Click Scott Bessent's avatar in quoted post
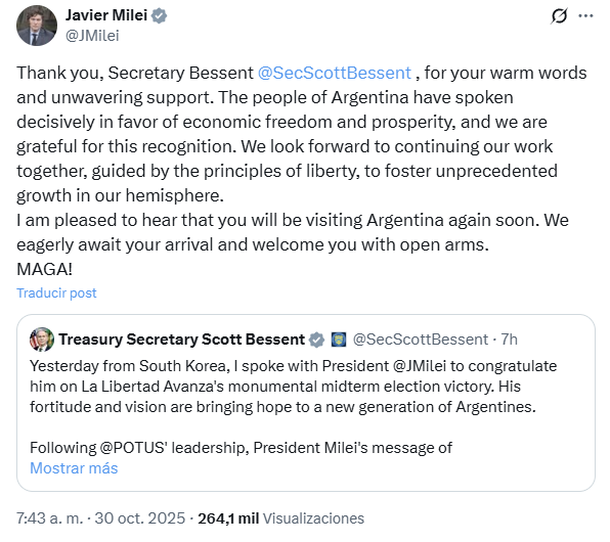Image resolution: width=610 pixels, height=542 pixels. click(x=41, y=339)
